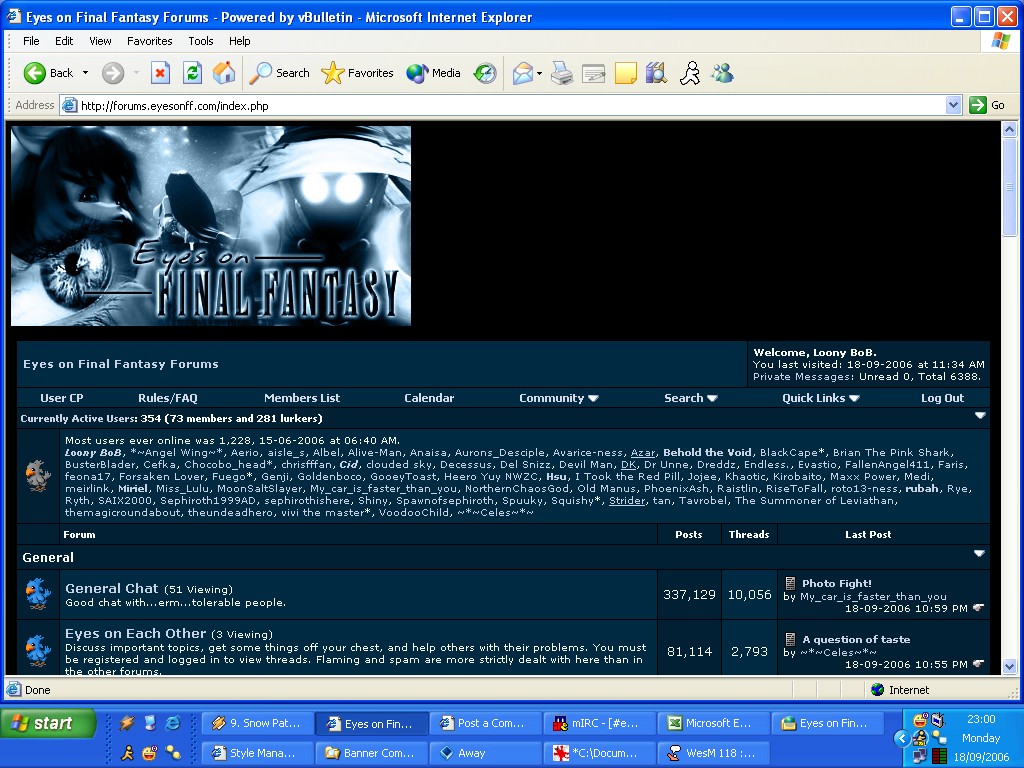The width and height of the screenshot is (1024, 768).
Task: Open the Help menu
Action: tap(240, 41)
